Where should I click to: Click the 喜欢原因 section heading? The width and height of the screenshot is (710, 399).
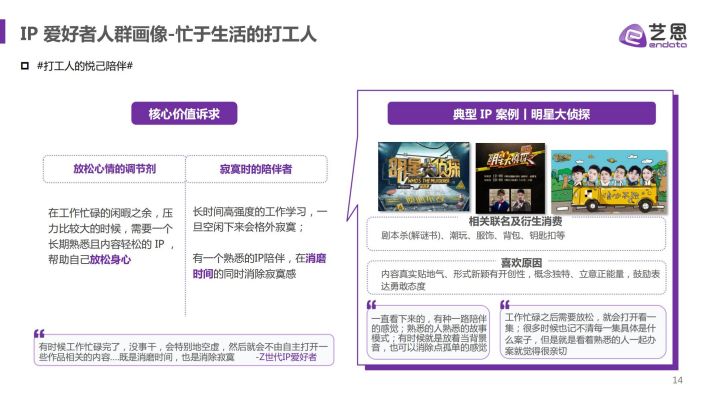tap(521, 263)
